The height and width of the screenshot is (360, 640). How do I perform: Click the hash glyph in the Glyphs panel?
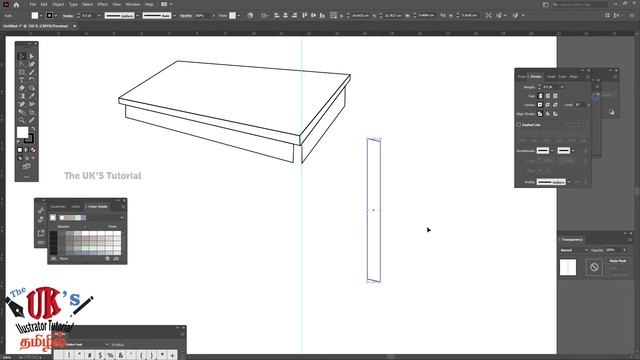tap(90, 356)
